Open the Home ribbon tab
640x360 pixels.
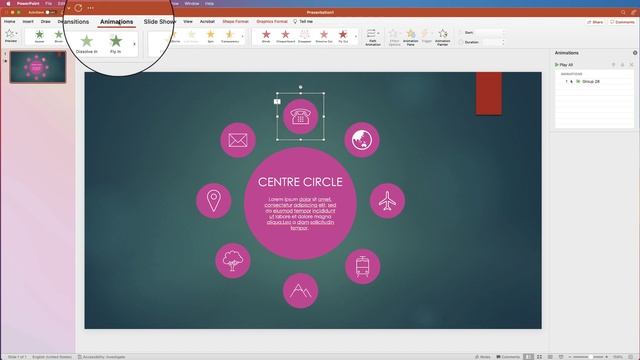(x=10, y=21)
